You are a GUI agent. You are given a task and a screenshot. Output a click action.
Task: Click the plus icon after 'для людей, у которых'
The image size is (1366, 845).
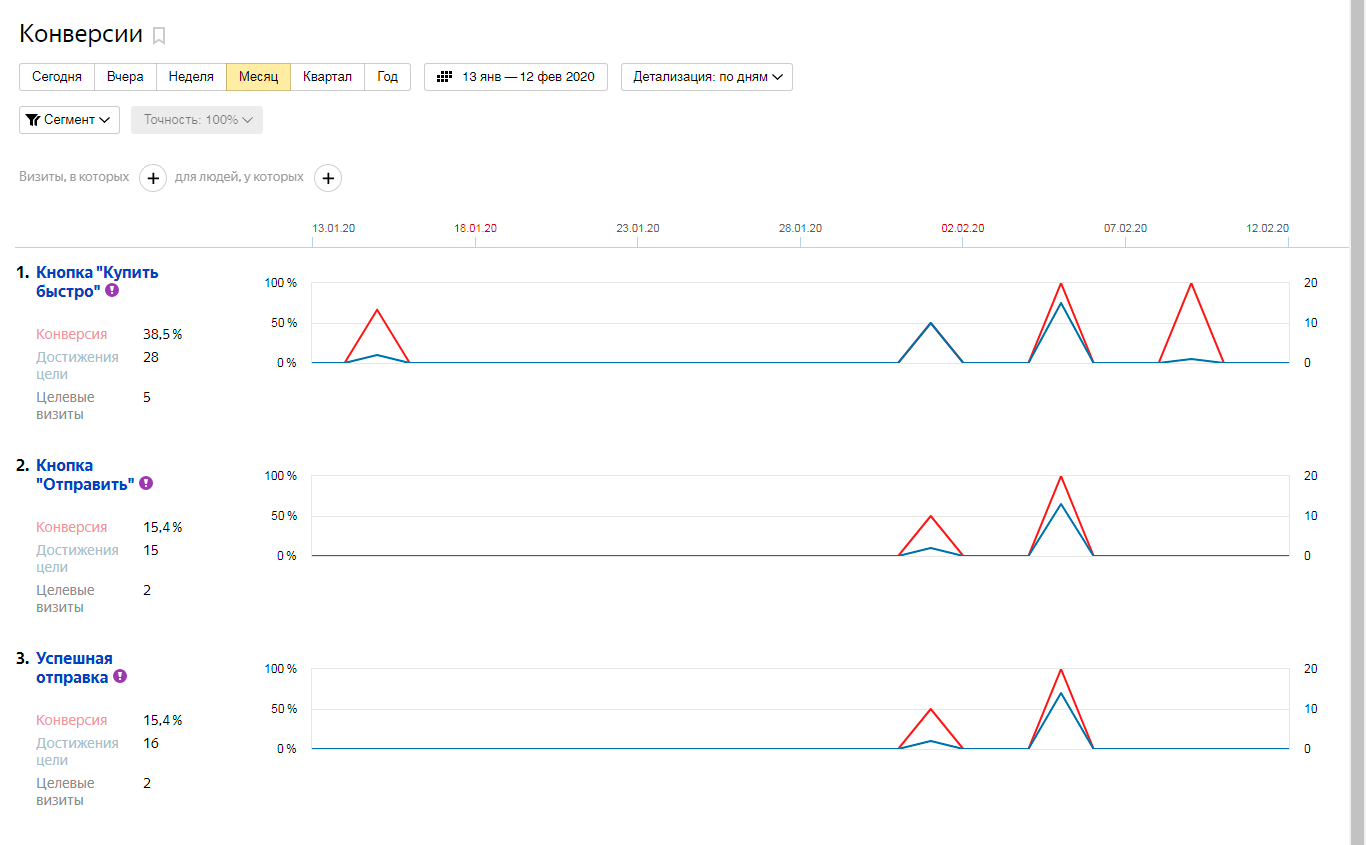328,178
